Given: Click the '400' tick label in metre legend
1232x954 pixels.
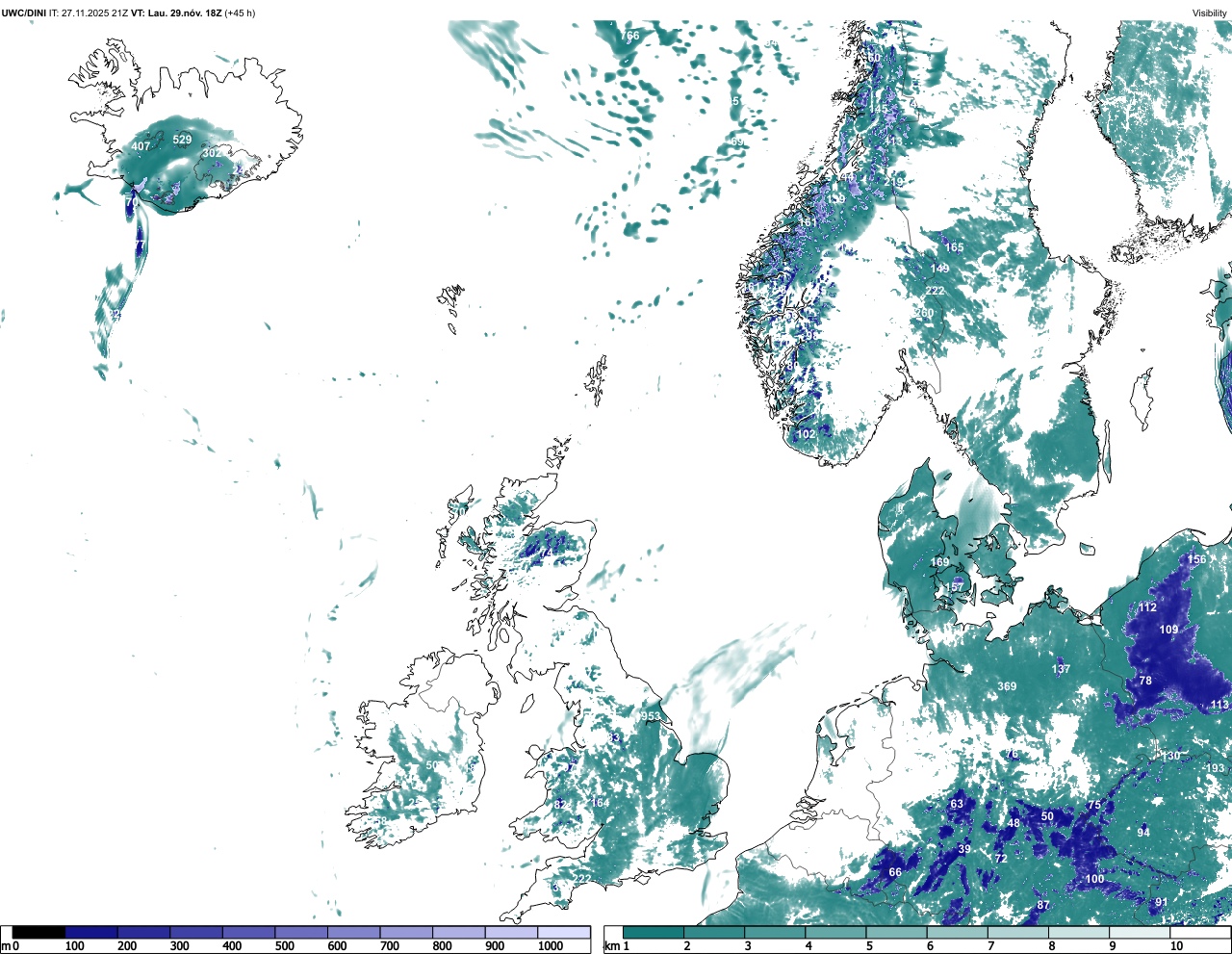Looking at the screenshot, I should (232, 946).
